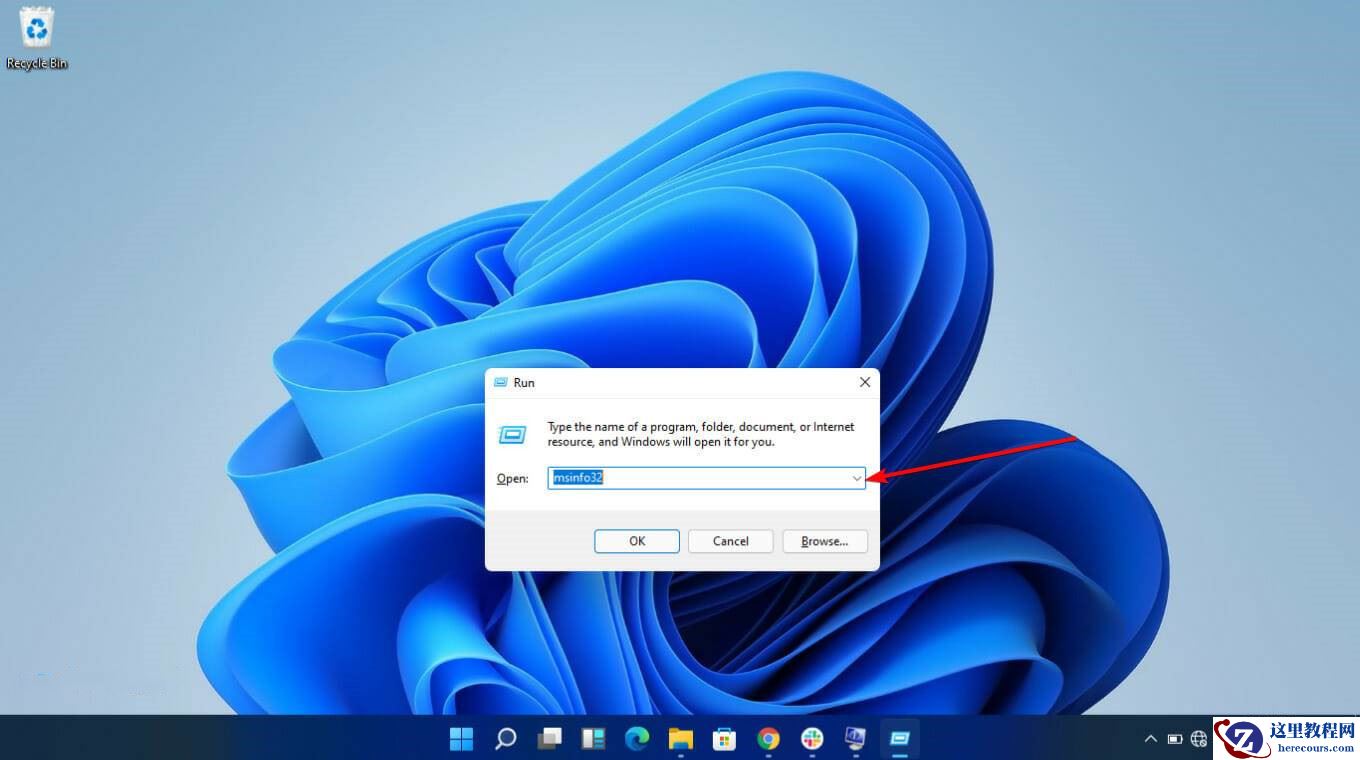Open Google Chrome from the taskbar
Image resolution: width=1360 pixels, height=760 pixels.
pos(767,738)
